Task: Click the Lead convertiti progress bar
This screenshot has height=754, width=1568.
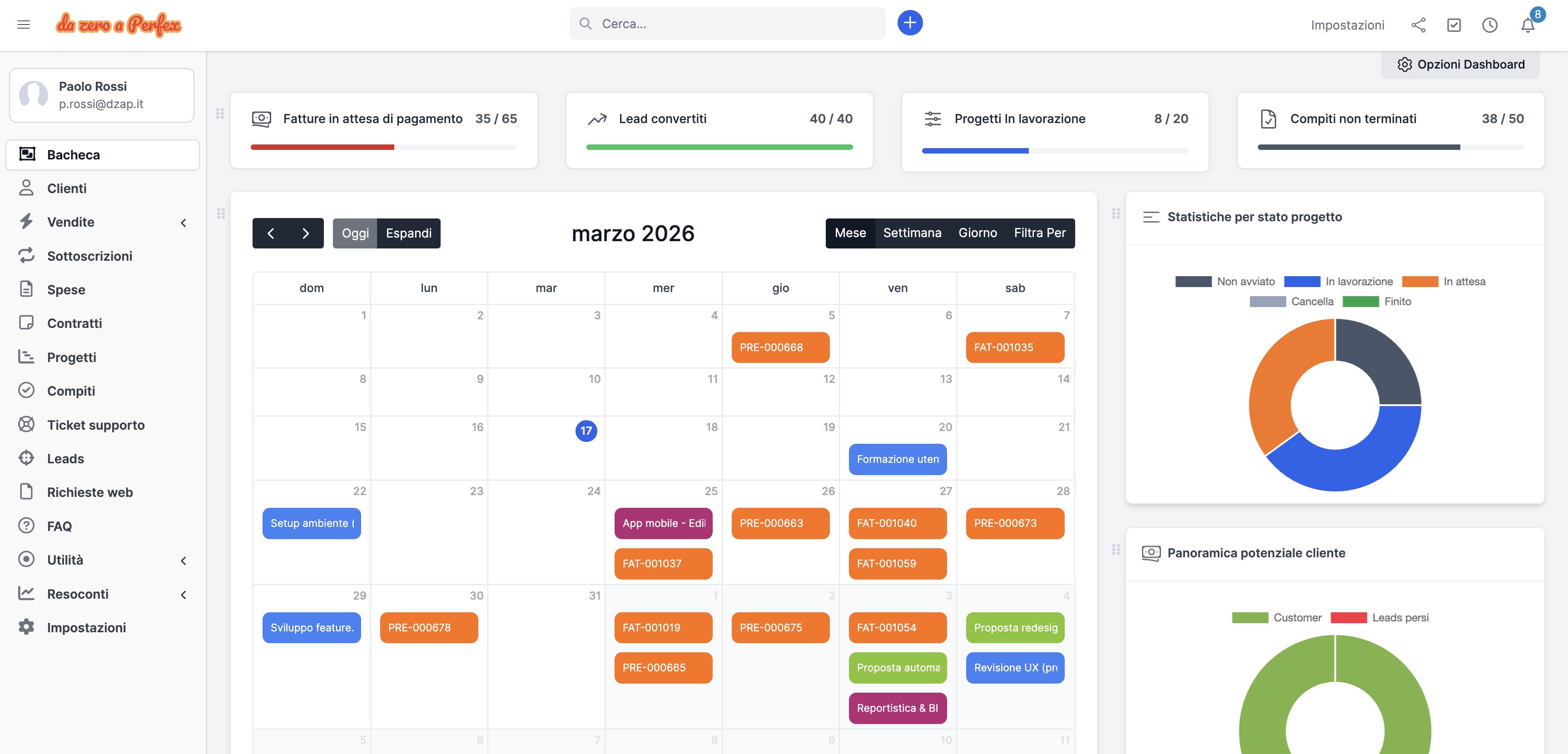Action: (719, 147)
